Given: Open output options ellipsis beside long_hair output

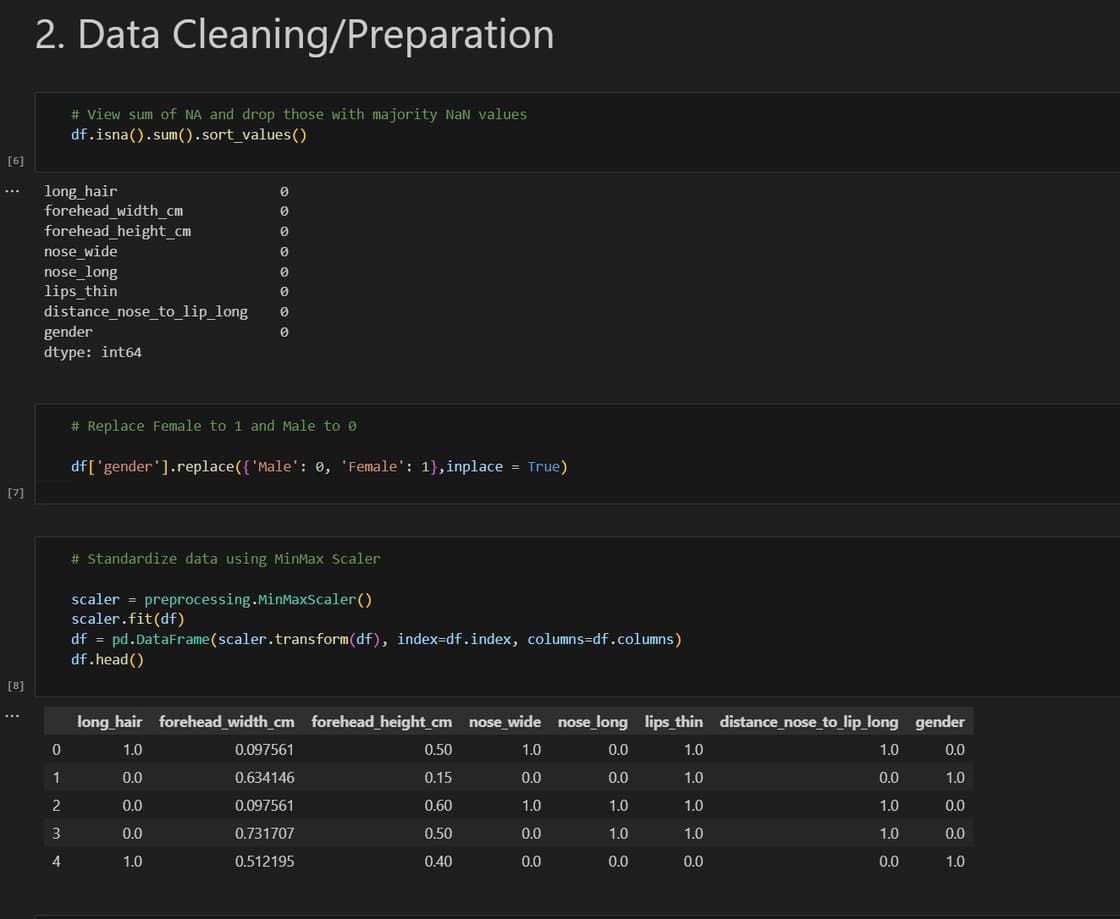Looking at the screenshot, I should coord(12,191).
